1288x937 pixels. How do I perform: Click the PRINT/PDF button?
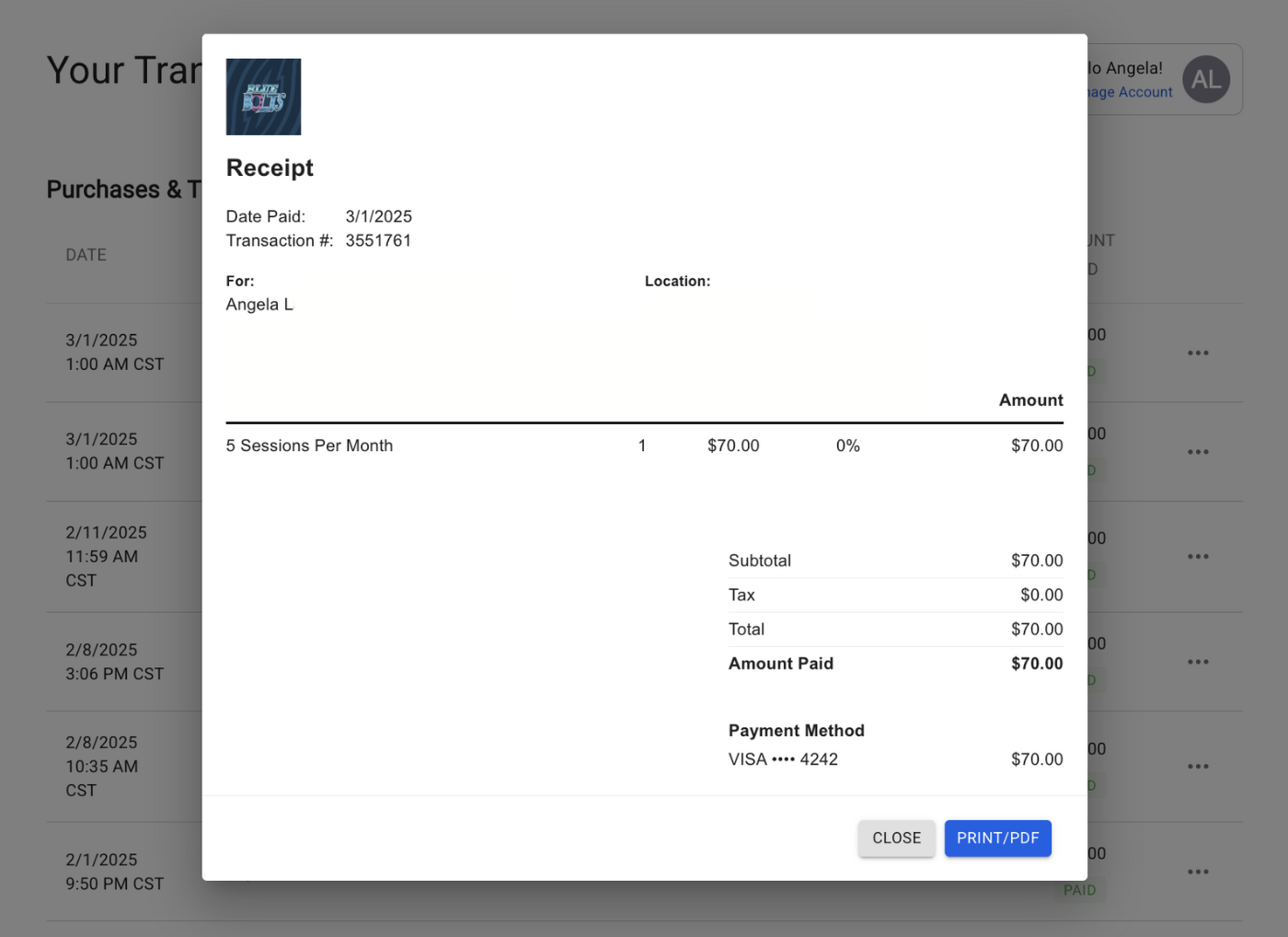(x=997, y=838)
